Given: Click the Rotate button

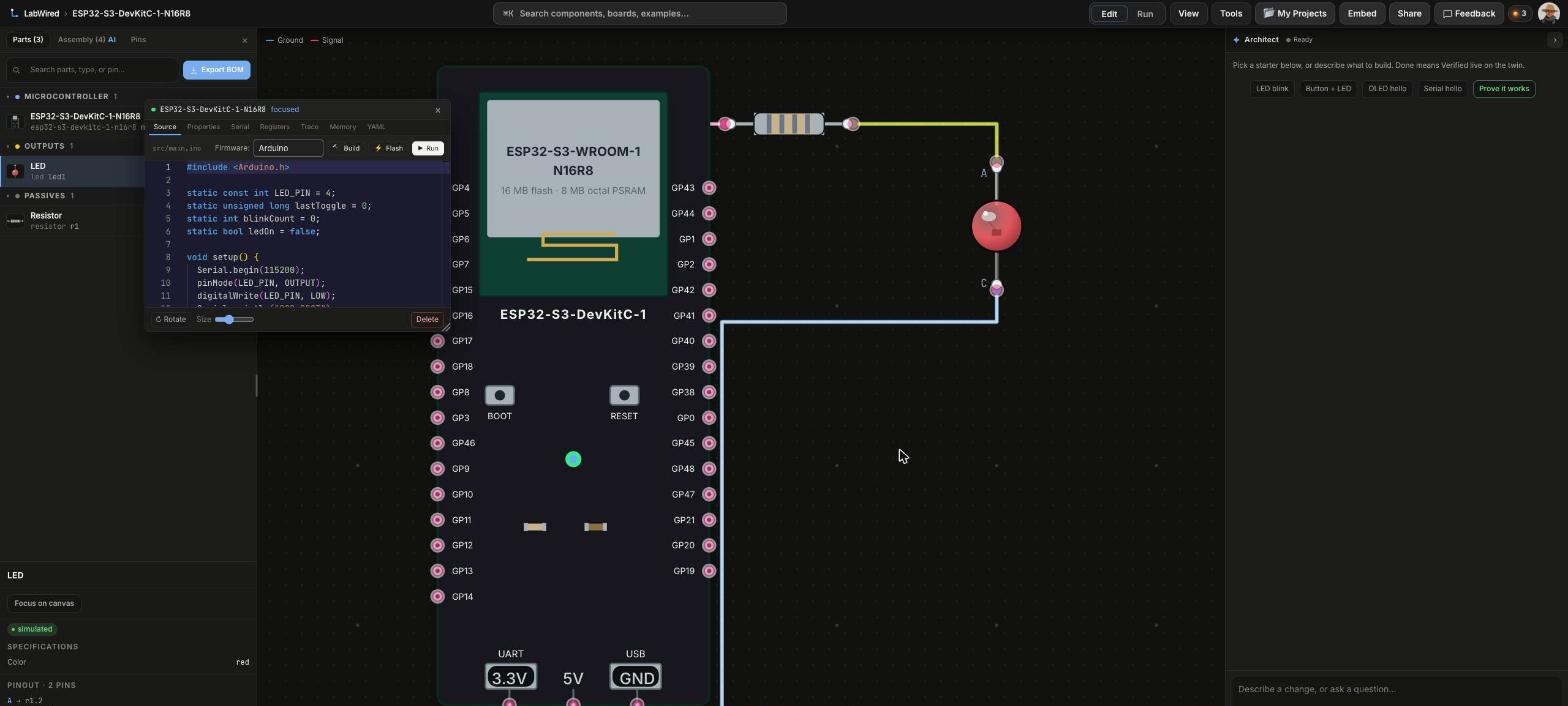Looking at the screenshot, I should pos(171,320).
